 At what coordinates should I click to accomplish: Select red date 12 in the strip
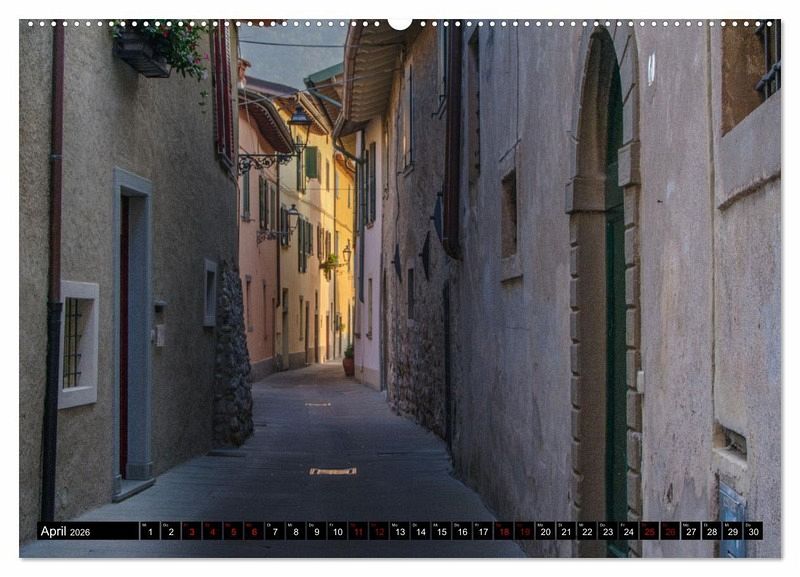click(379, 531)
